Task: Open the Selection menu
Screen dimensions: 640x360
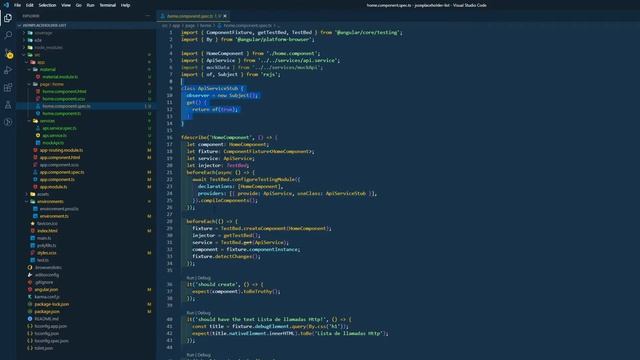Action: (47, 5)
